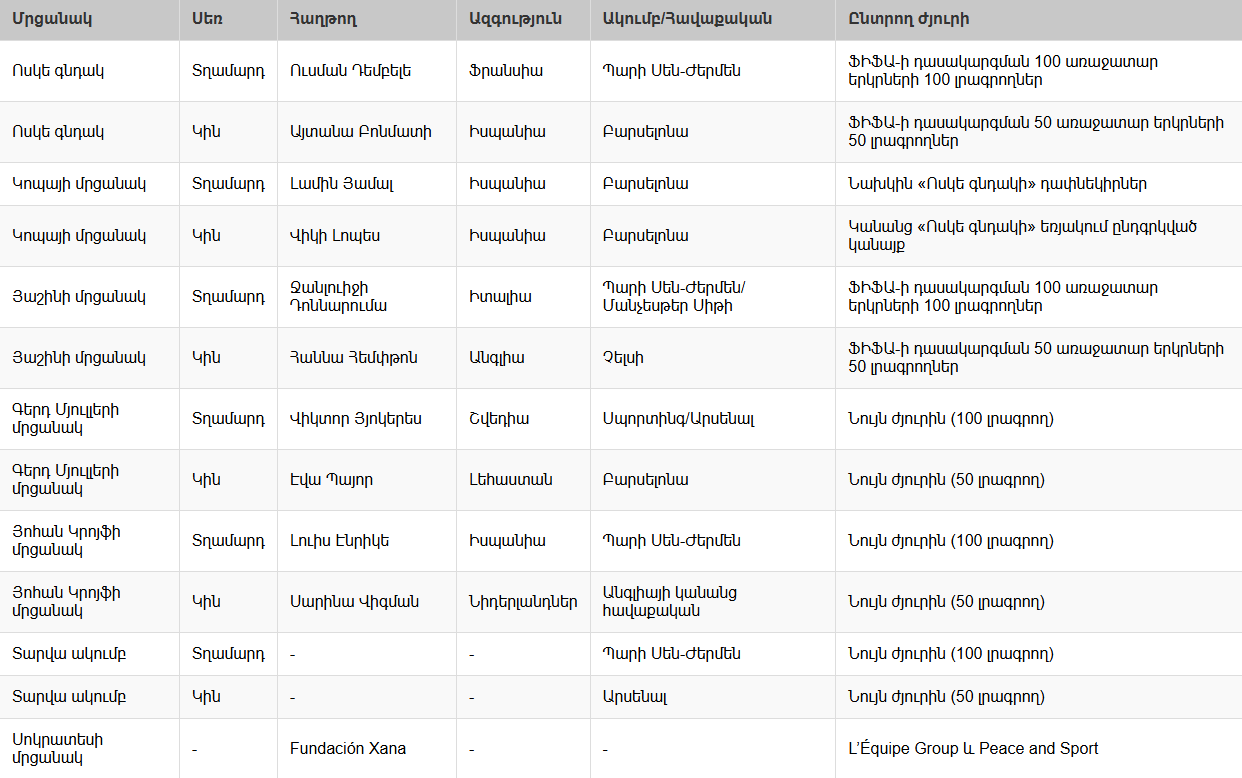Select the 'Լուիս Էնրիկե' cell
Viewport: 1242px width, 778px height.
[x=339, y=541]
